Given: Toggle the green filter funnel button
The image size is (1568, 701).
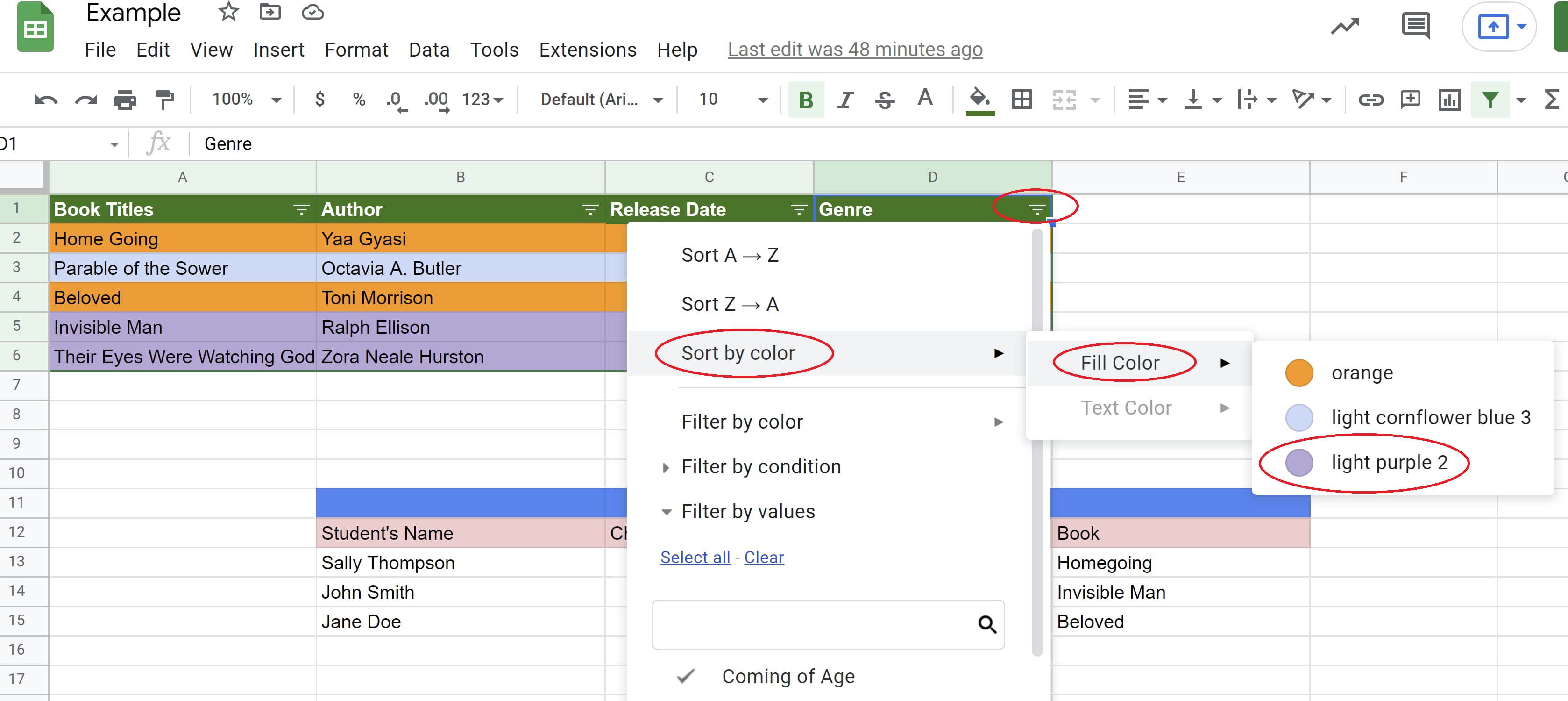Looking at the screenshot, I should coord(1489,99).
